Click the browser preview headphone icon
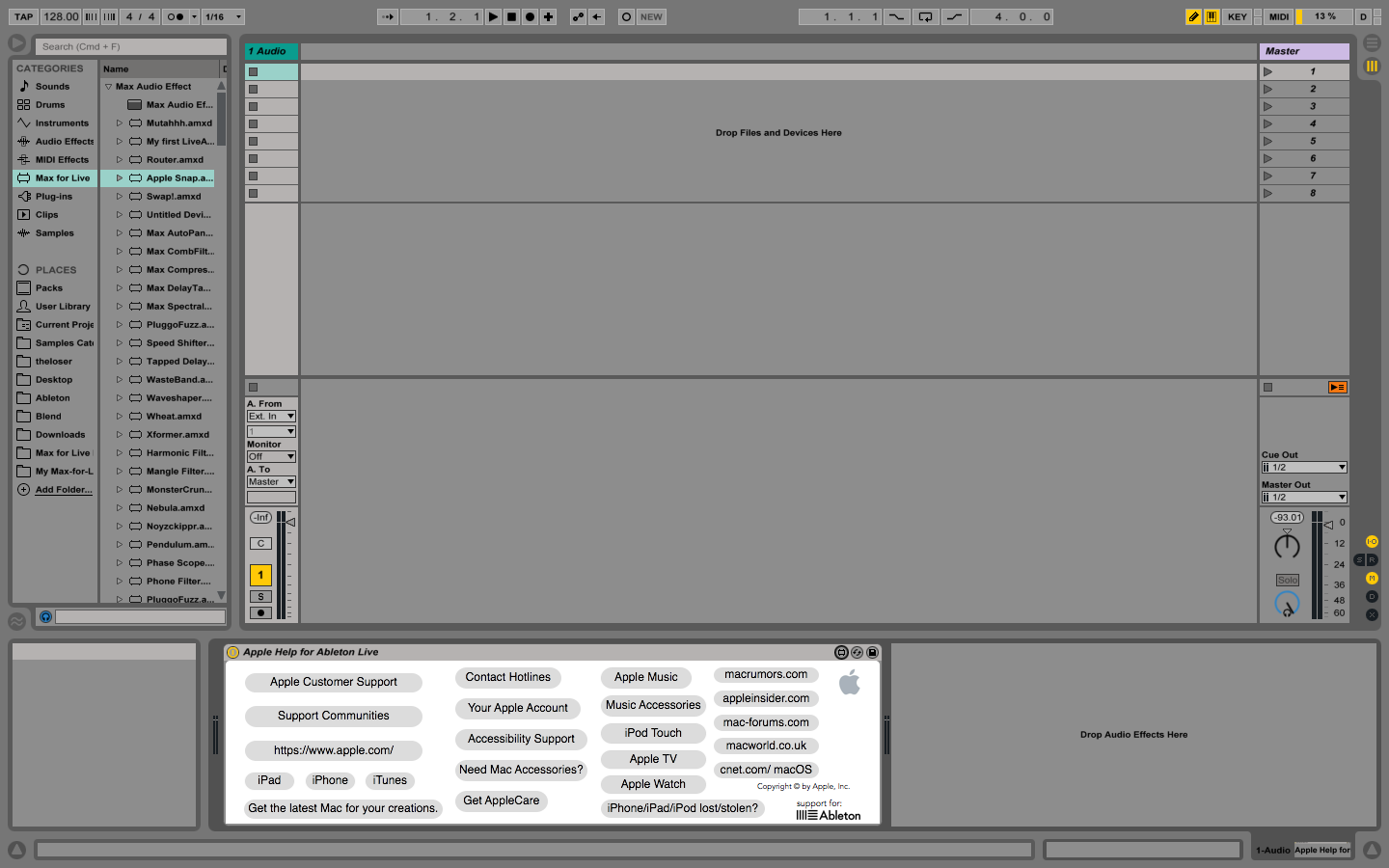Image resolution: width=1389 pixels, height=868 pixels. coord(45,616)
